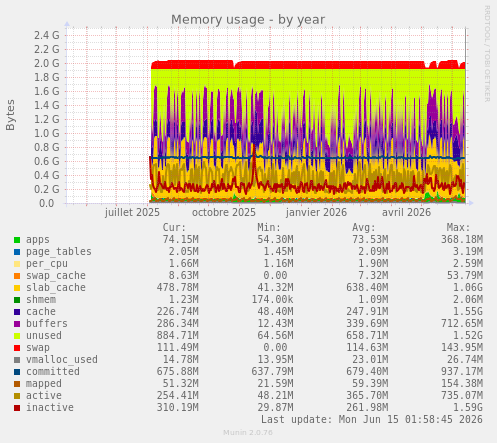
Task: Click the 'Cur:' column header
Action: point(174,228)
